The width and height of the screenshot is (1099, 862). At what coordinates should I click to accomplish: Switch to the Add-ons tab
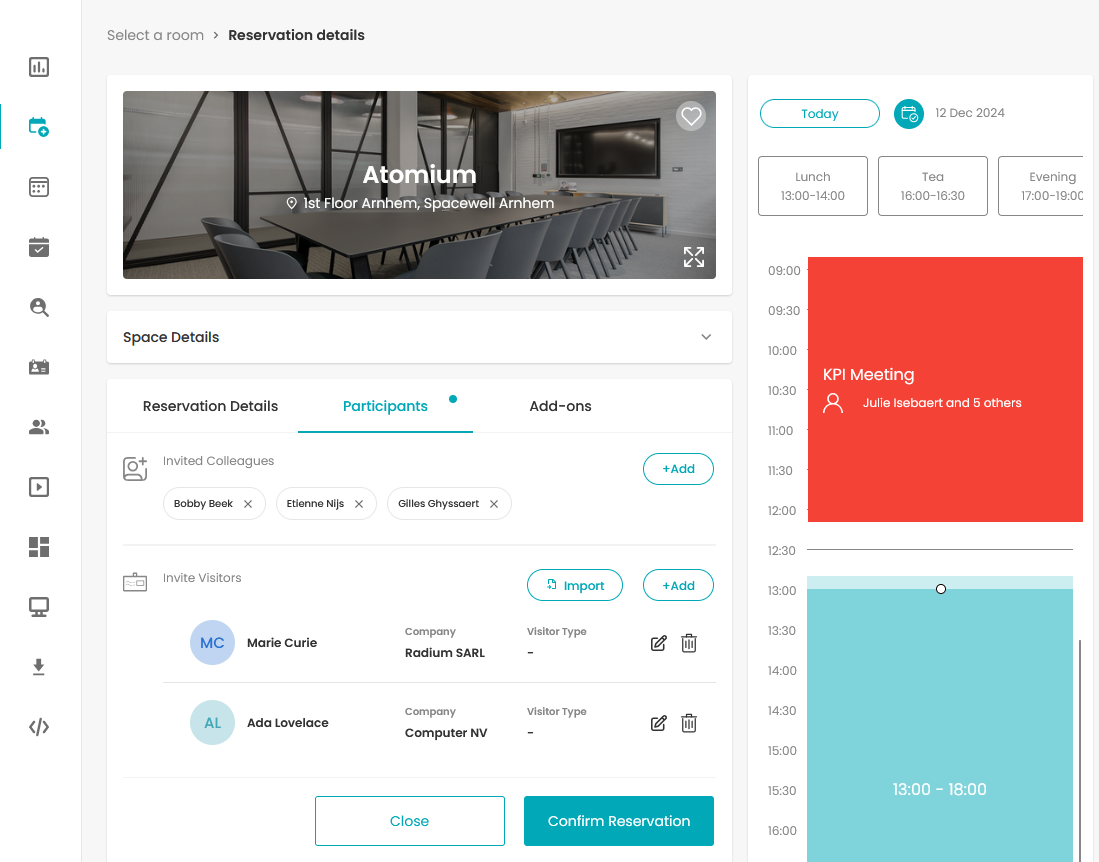pyautogui.click(x=560, y=406)
